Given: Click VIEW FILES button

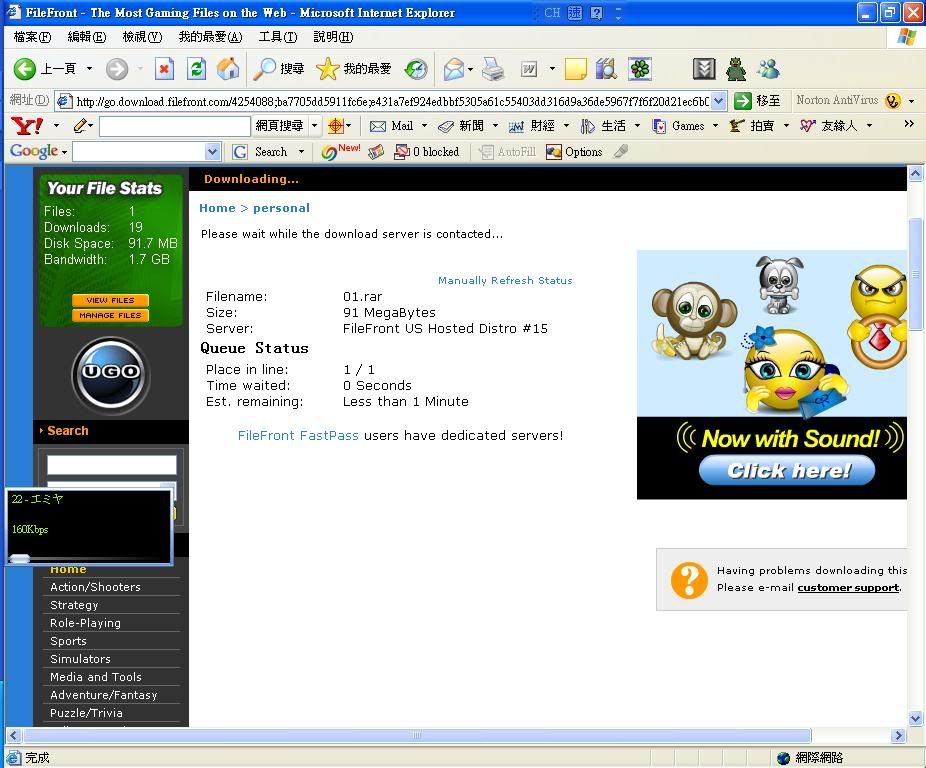Looking at the screenshot, I should pos(110,300).
